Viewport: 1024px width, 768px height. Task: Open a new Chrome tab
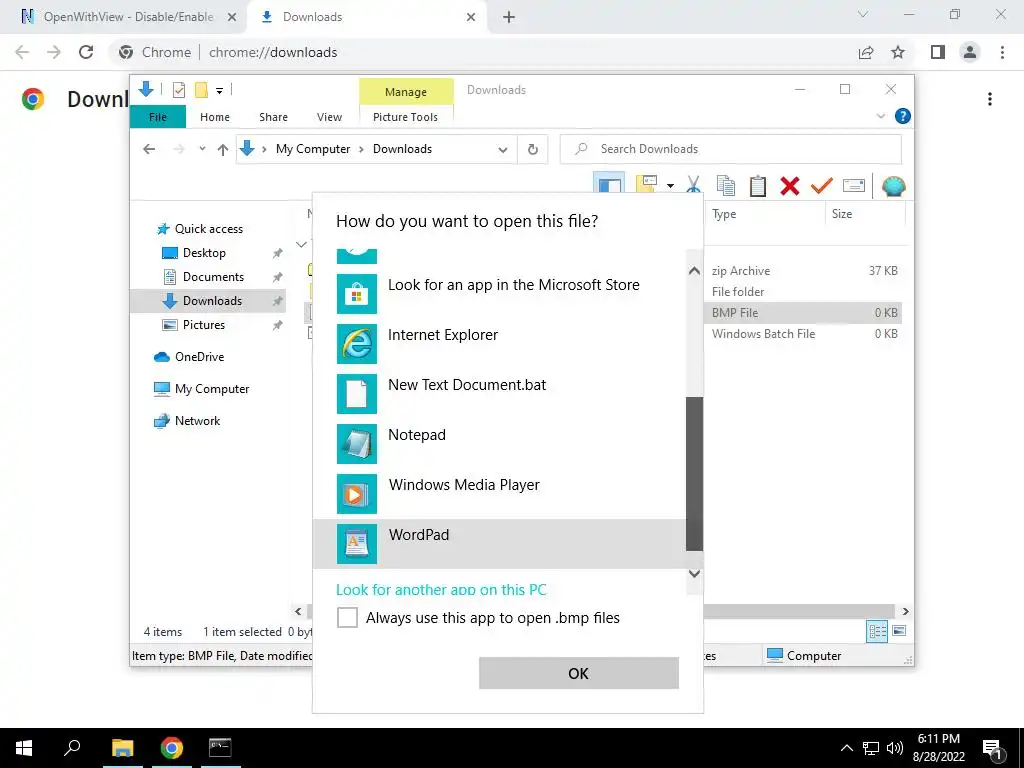pos(509,18)
